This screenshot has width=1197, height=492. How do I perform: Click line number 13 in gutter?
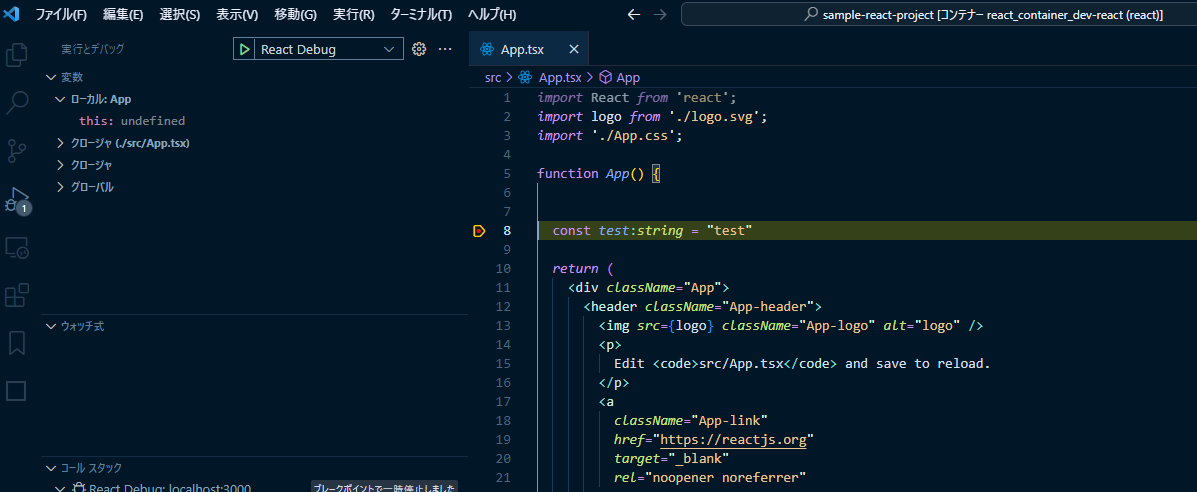click(x=503, y=326)
